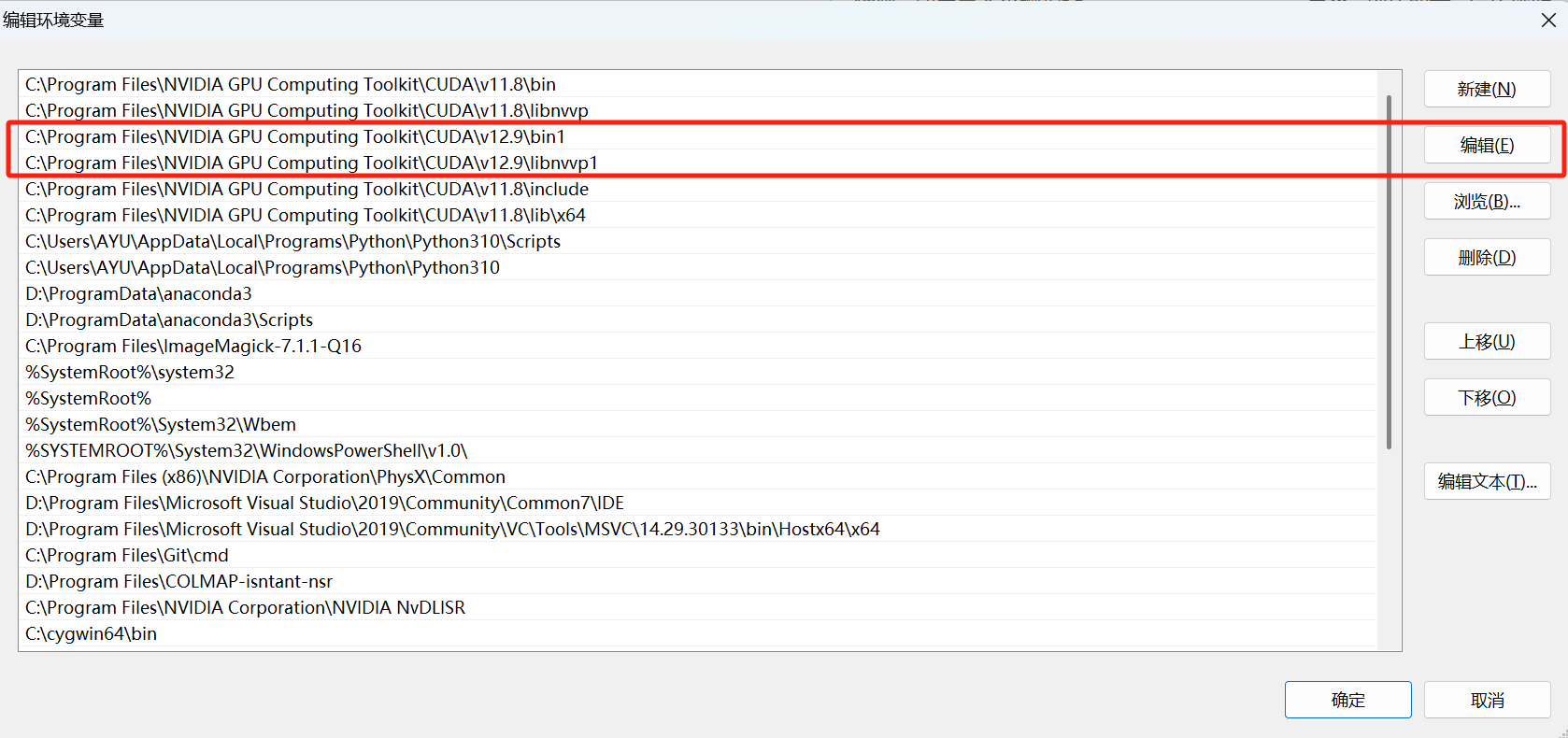
Task: Select the CUDA\v12.9\bin1 path entry
Action: point(698,136)
